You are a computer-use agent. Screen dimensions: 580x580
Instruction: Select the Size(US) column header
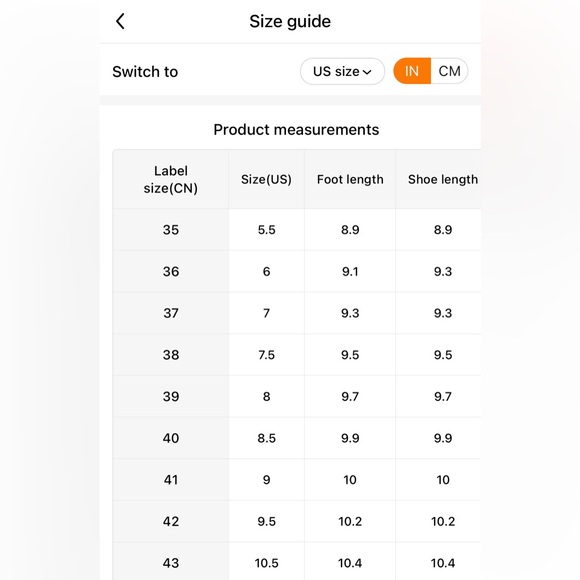pyautogui.click(x=266, y=179)
